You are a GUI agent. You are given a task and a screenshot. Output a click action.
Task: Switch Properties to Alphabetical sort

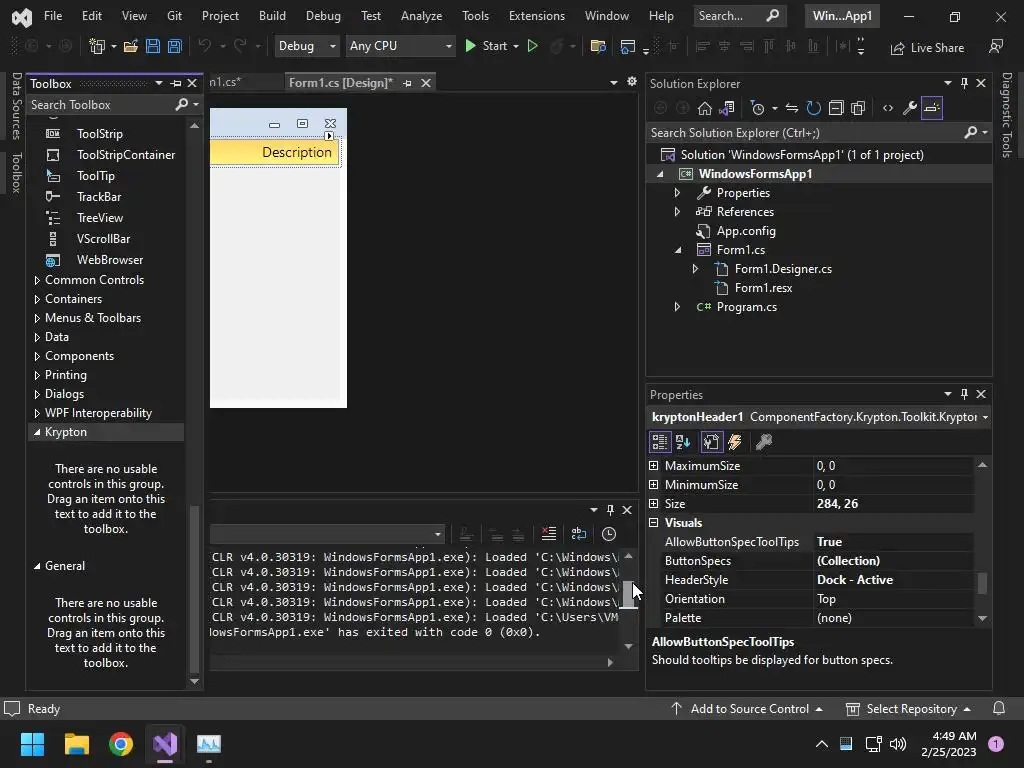coord(683,442)
